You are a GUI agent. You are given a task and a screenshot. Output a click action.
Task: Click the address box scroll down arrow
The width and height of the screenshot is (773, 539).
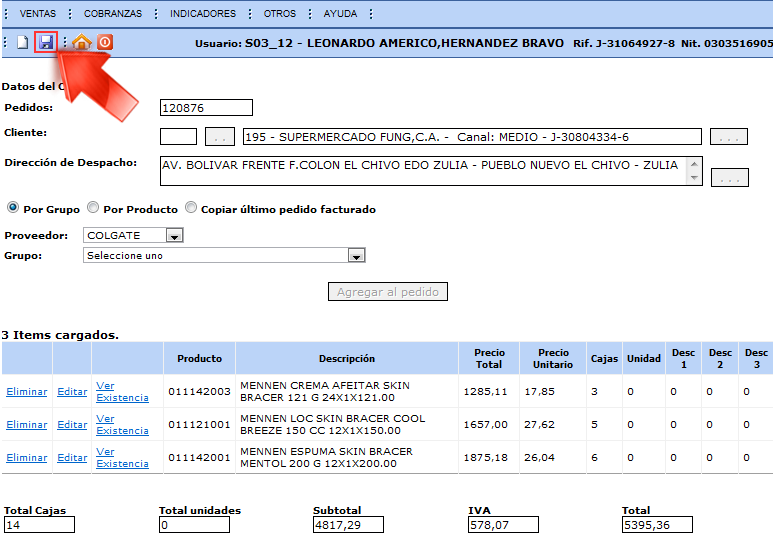pyautogui.click(x=694, y=178)
